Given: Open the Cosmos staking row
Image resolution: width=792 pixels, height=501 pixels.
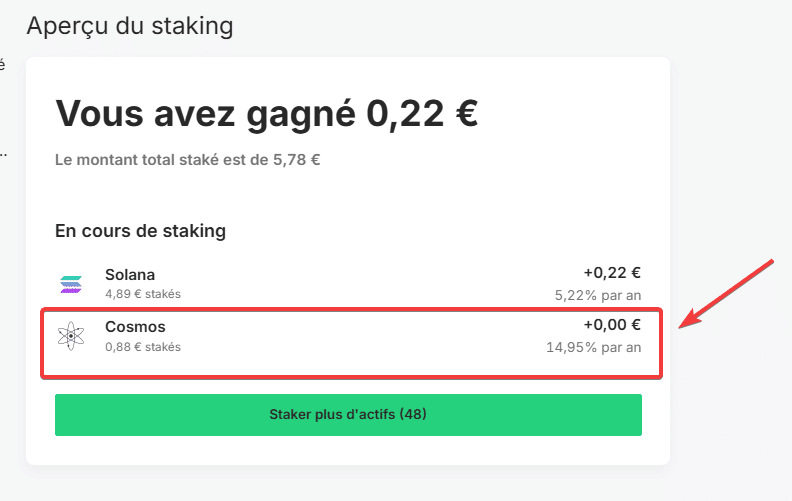Looking at the screenshot, I should click(x=349, y=336).
